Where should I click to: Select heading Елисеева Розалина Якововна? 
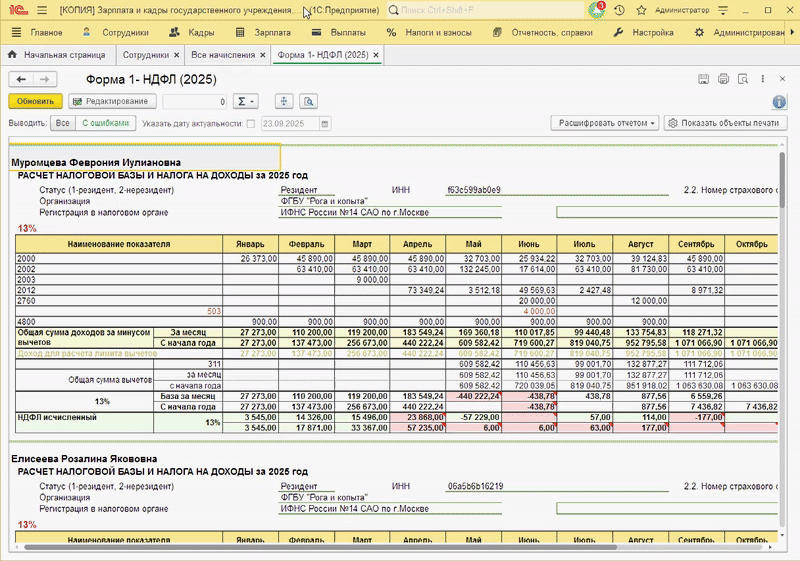(84, 458)
